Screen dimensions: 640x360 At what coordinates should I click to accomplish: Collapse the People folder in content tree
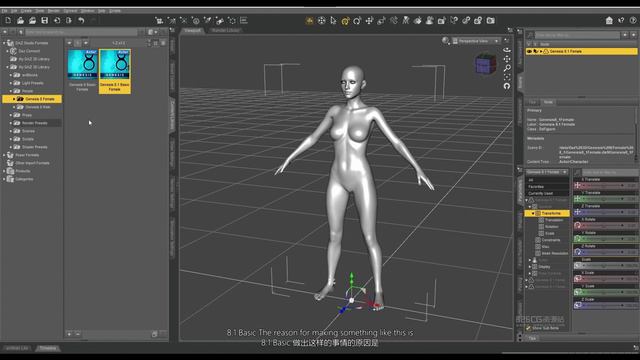click(11, 91)
